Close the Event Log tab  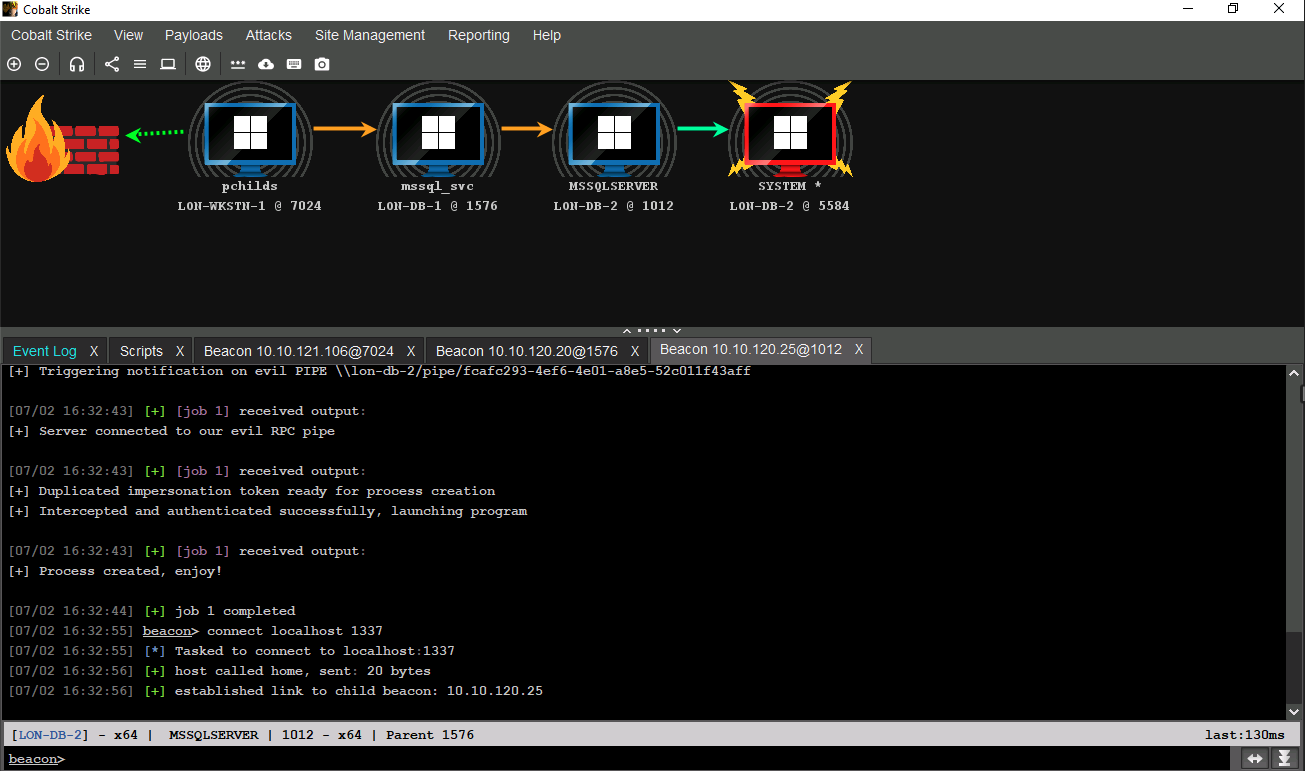94,351
